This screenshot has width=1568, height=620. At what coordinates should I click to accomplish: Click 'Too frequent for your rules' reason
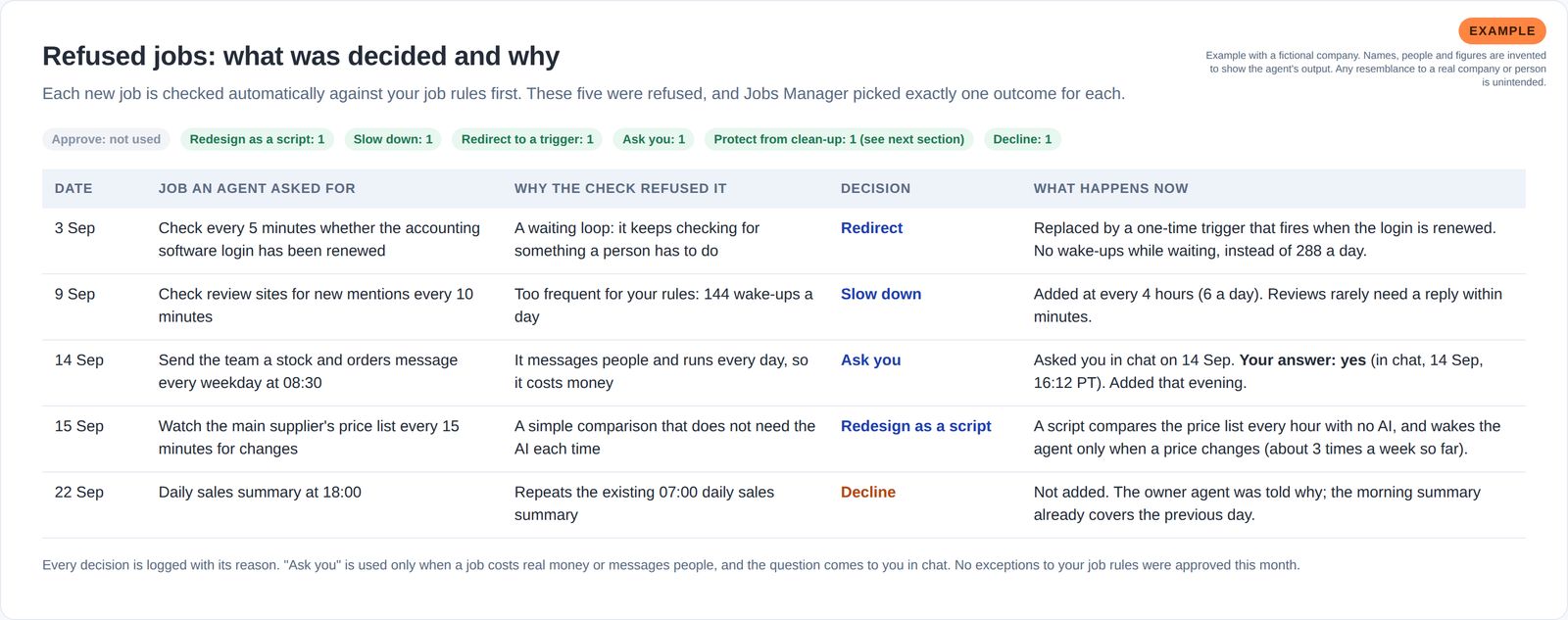pyautogui.click(x=663, y=306)
